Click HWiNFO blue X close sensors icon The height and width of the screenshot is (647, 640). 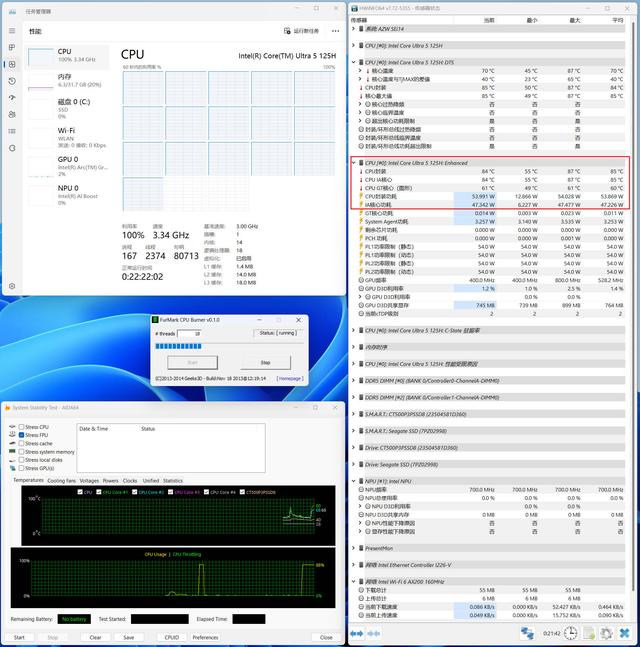[x=624, y=633]
